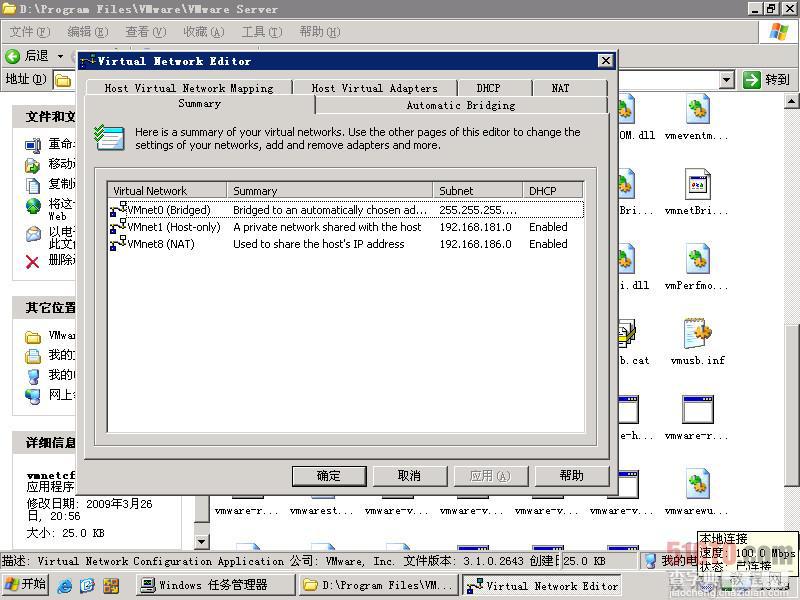Screen dimensions: 800x600
Task: Click the 应用(A) Apply button
Action: point(490,476)
